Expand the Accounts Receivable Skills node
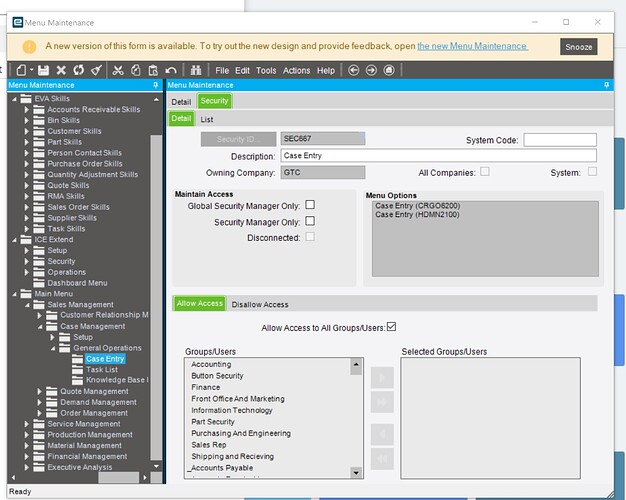This screenshot has width=626, height=500. (x=27, y=109)
